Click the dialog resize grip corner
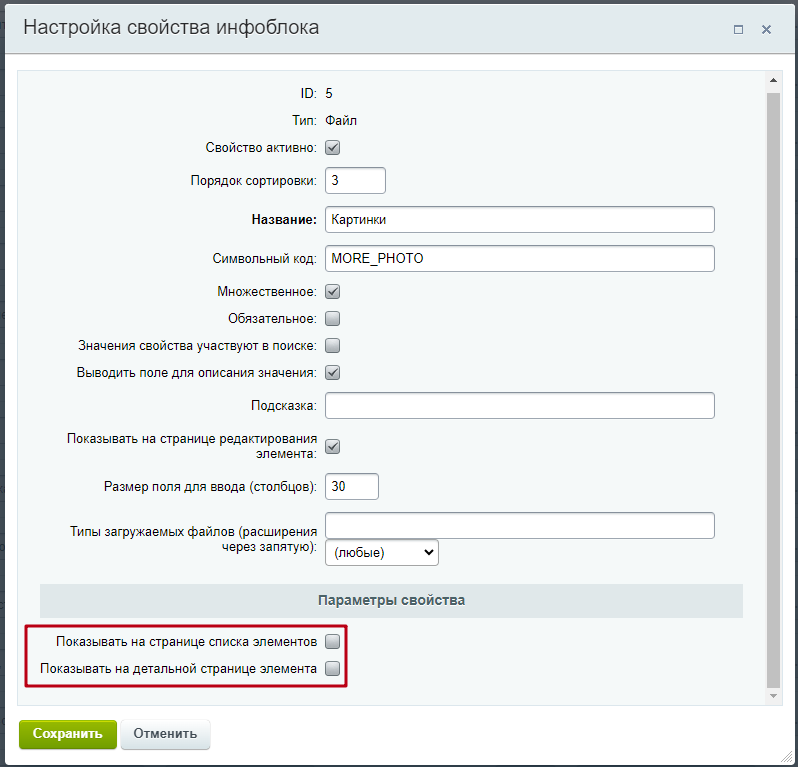The height and width of the screenshot is (767, 798). [786, 756]
